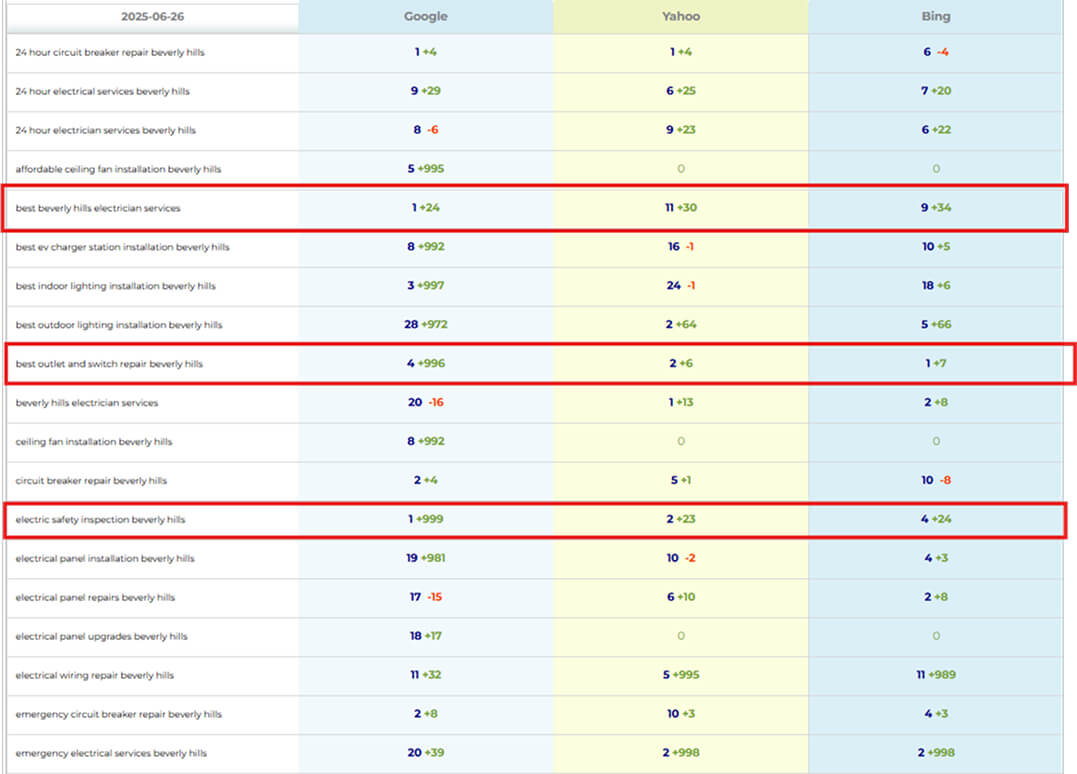Select keyword '24 hour circuit breaker repair beverly hills'

[110, 52]
